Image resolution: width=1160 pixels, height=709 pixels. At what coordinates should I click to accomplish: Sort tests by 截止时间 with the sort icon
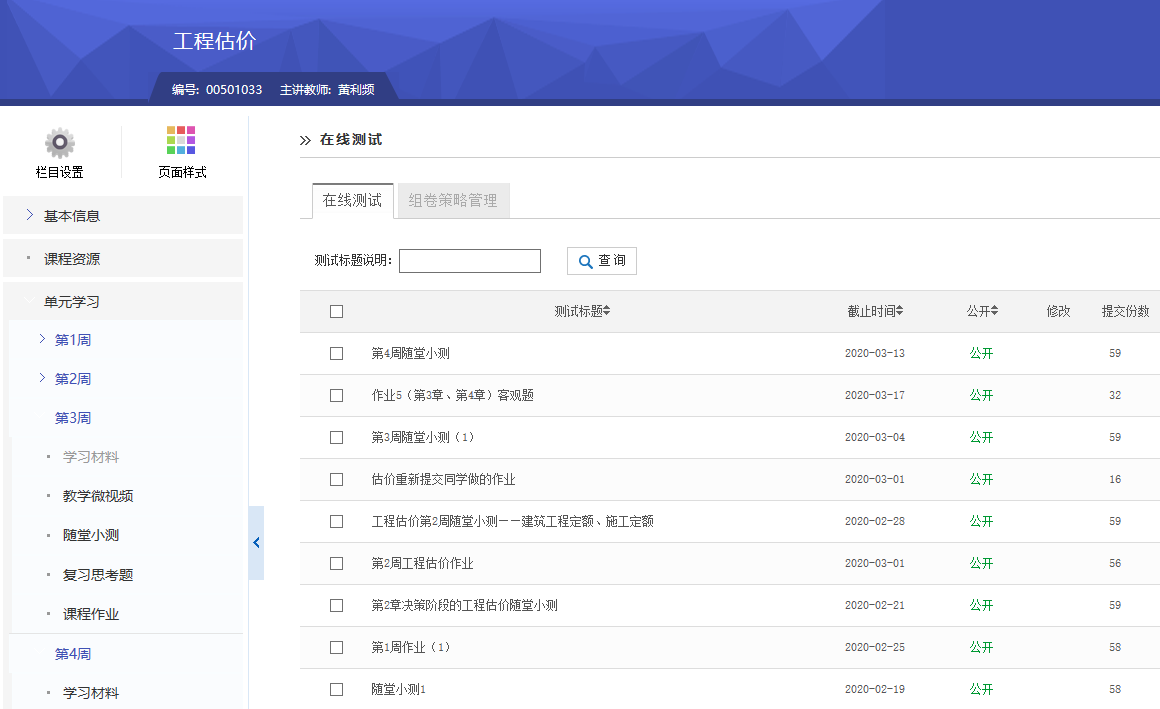tap(898, 311)
